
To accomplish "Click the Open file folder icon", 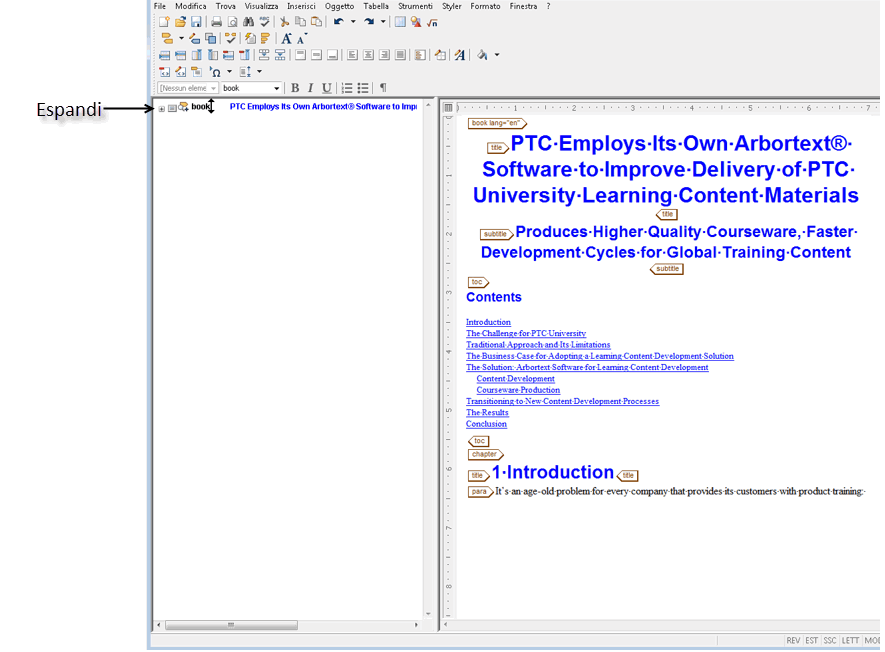I will 180,22.
